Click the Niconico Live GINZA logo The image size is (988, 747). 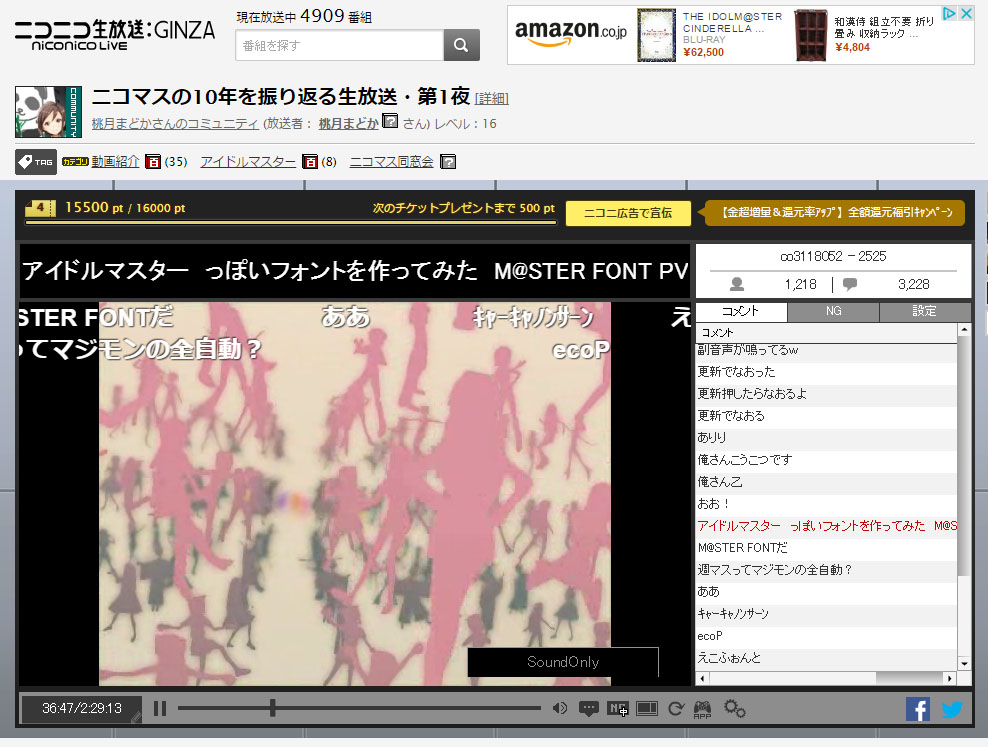pyautogui.click(x=114, y=35)
